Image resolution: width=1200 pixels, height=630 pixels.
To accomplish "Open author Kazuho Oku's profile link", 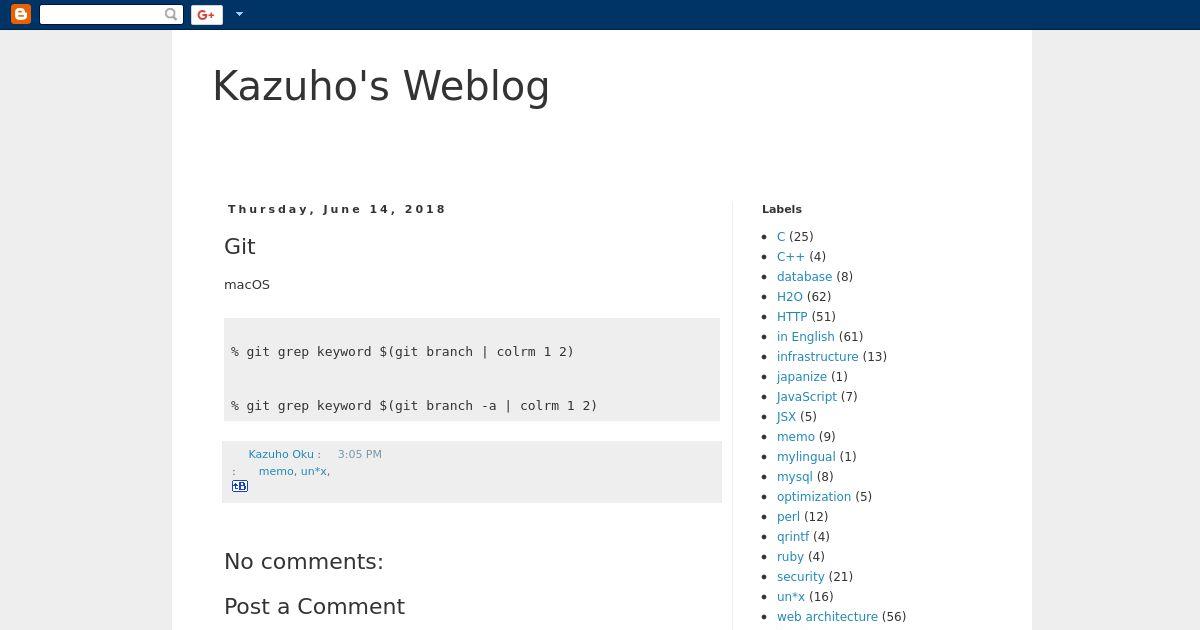I will pos(281,454).
